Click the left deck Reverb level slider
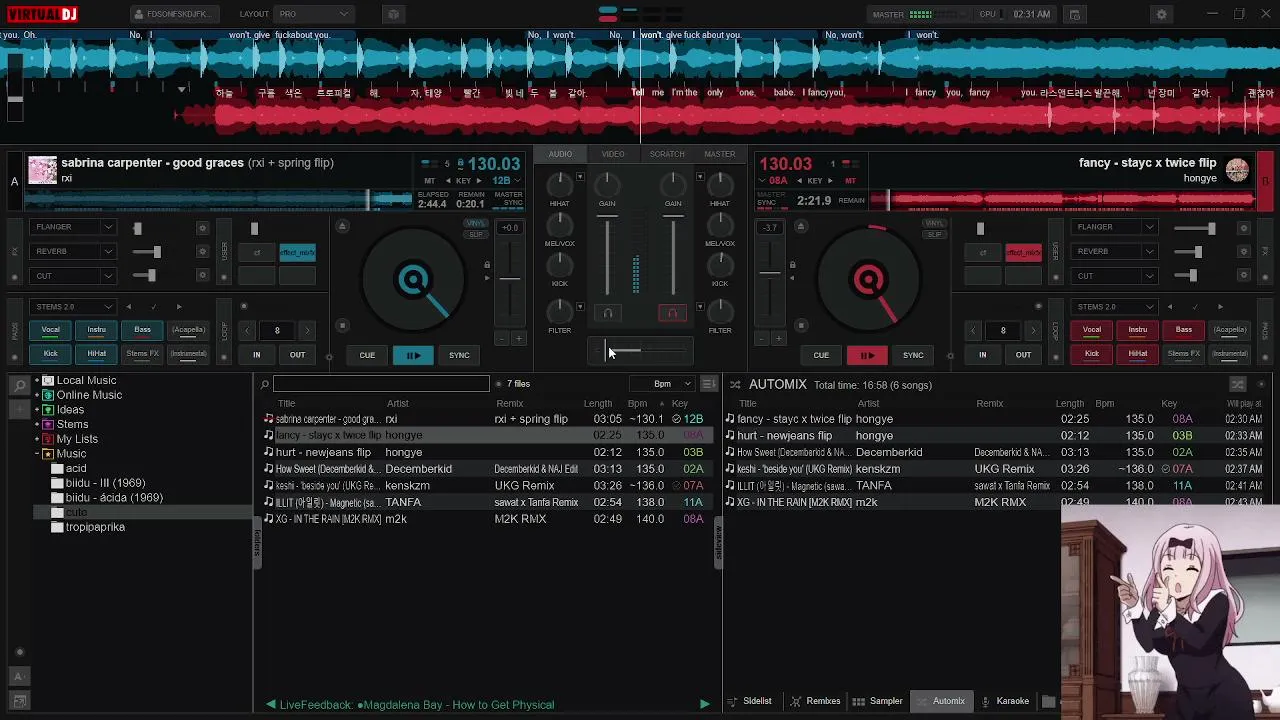Image resolution: width=1280 pixels, height=720 pixels. (x=146, y=251)
